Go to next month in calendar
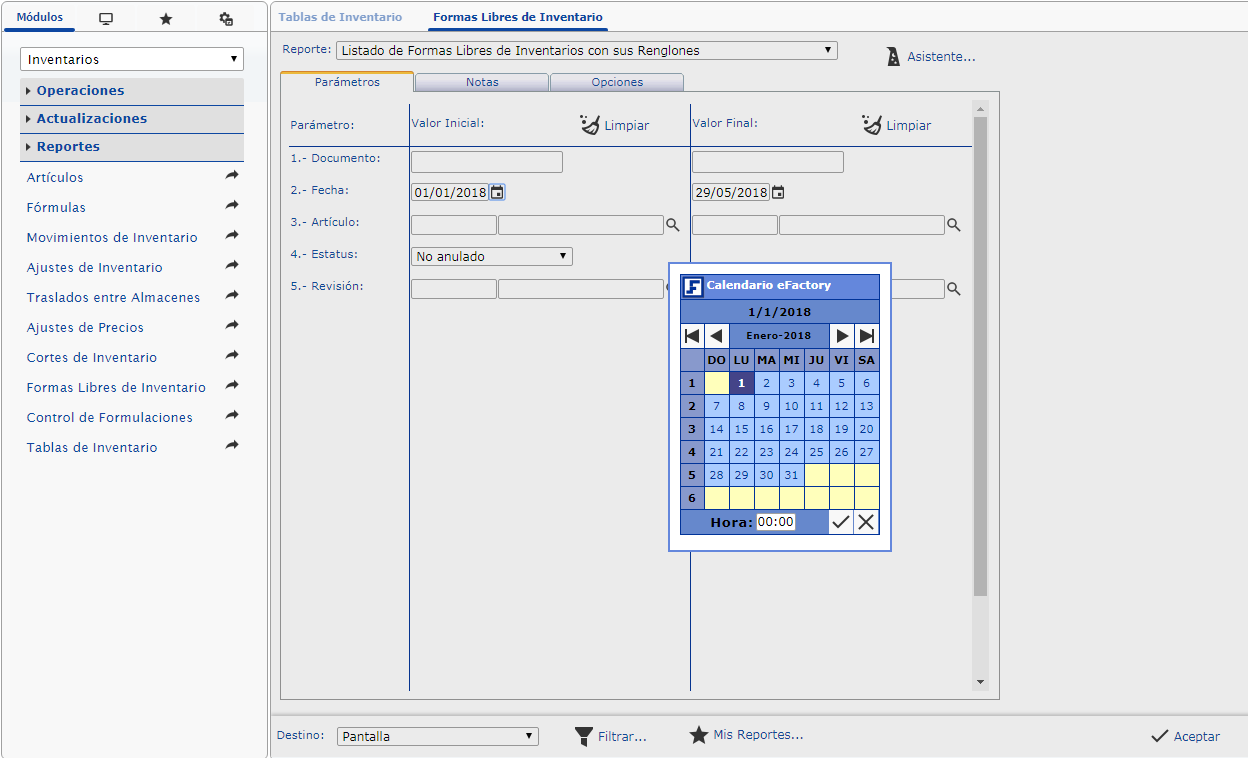 coord(842,336)
